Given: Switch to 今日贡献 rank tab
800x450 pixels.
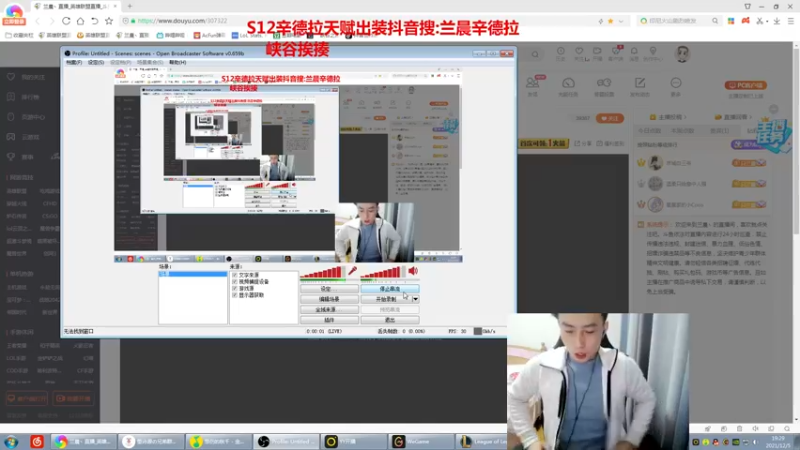Looking at the screenshot, I should click(x=649, y=131).
